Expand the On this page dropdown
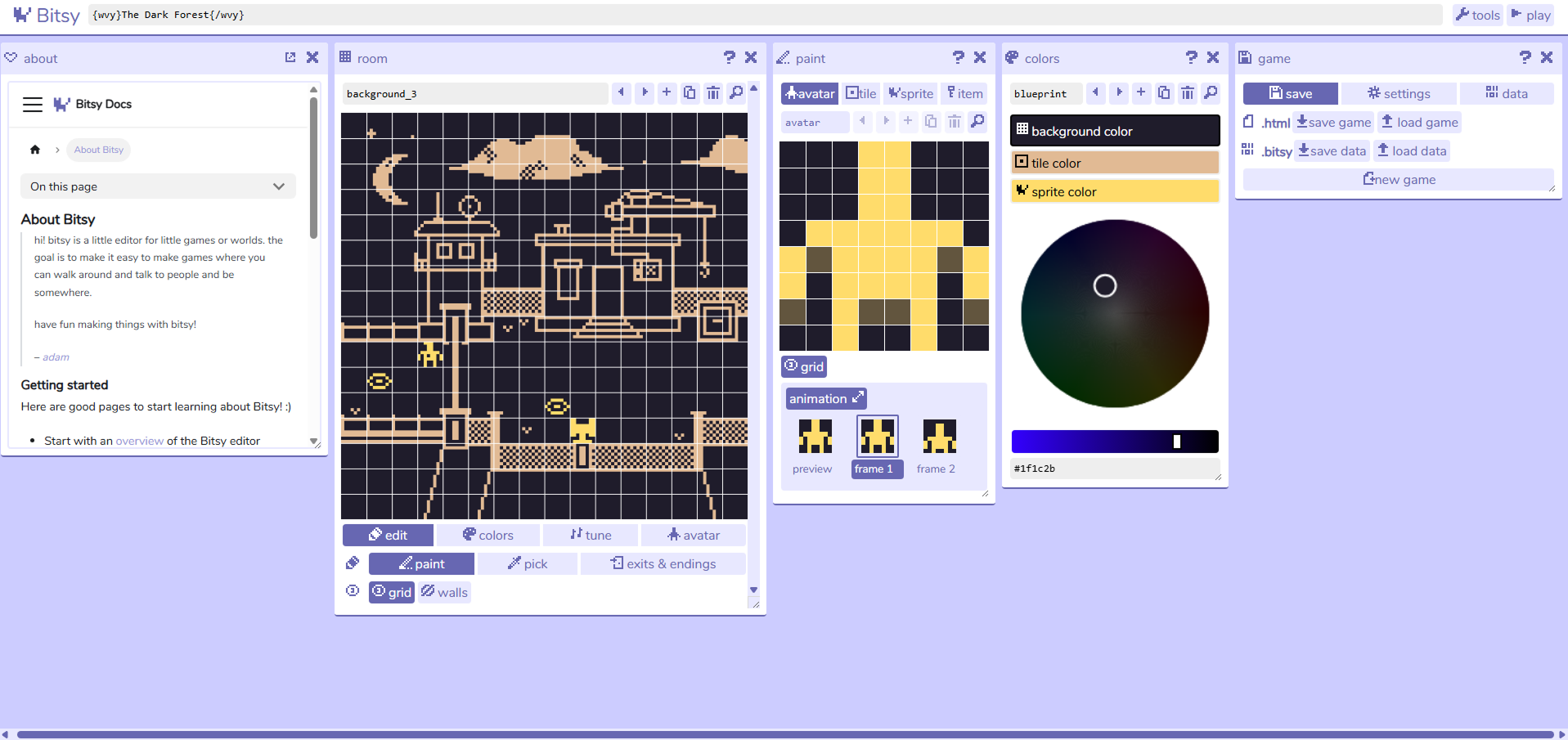Screen dimensions: 1568x740 [x=158, y=186]
